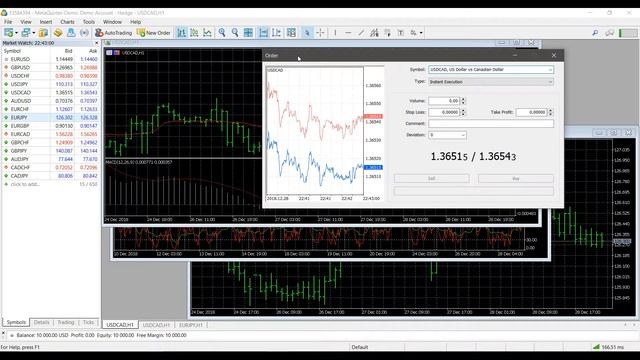Expand the Profiles dropdown arrow
Image resolution: width=640 pixels, height=360 pixels.
click(x=33, y=33)
